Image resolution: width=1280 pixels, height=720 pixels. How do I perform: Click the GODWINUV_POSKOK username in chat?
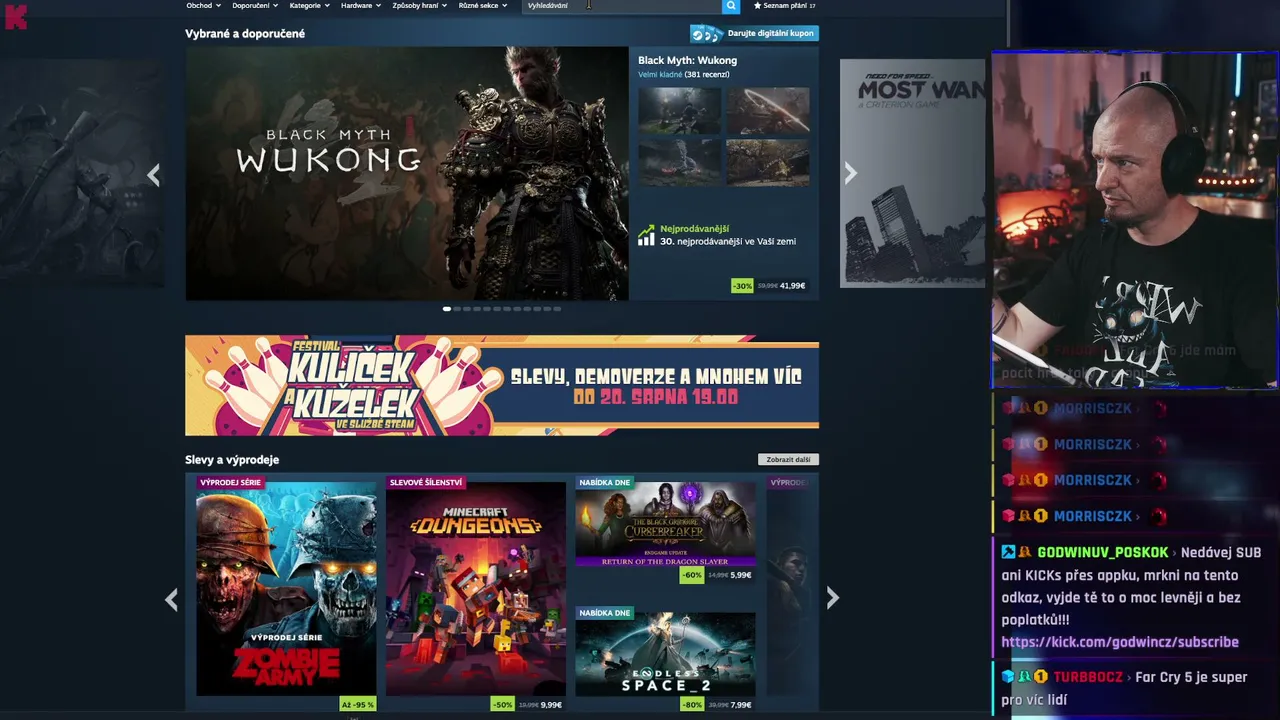pyautogui.click(x=1102, y=552)
